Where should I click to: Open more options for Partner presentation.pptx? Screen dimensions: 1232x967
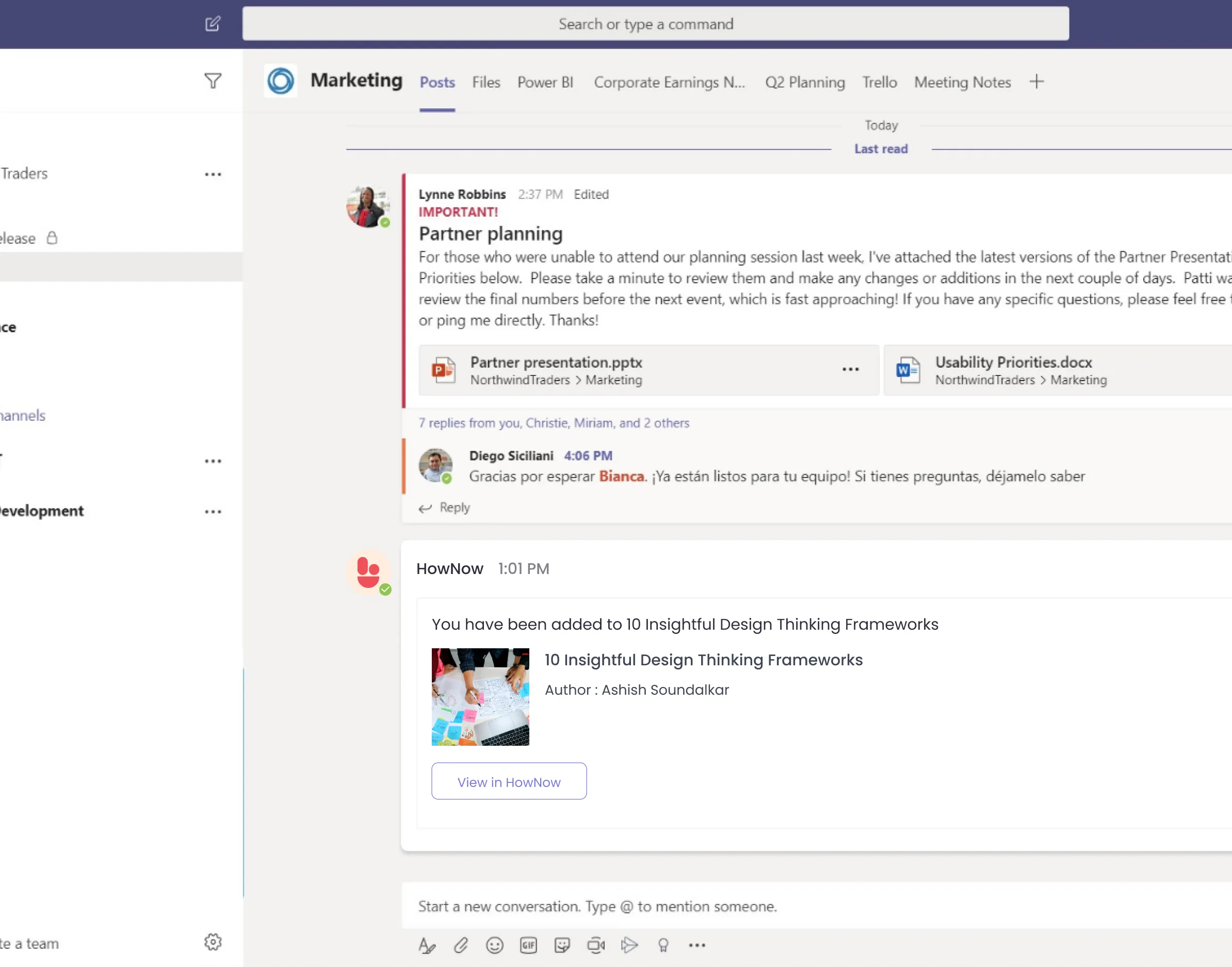(x=850, y=369)
